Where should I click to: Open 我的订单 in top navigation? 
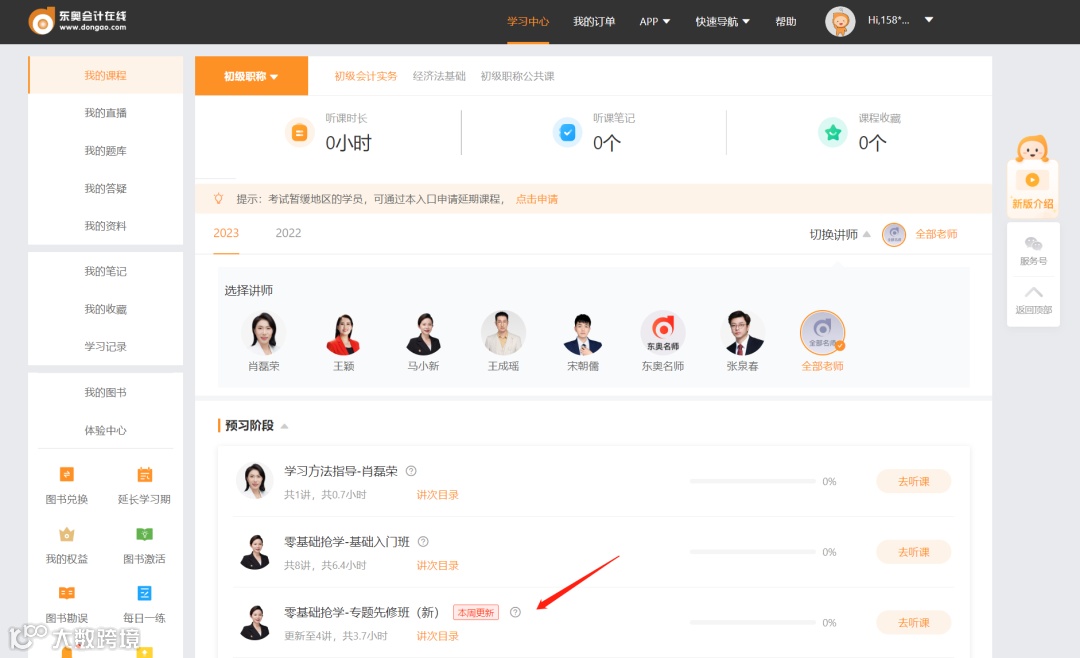(594, 21)
